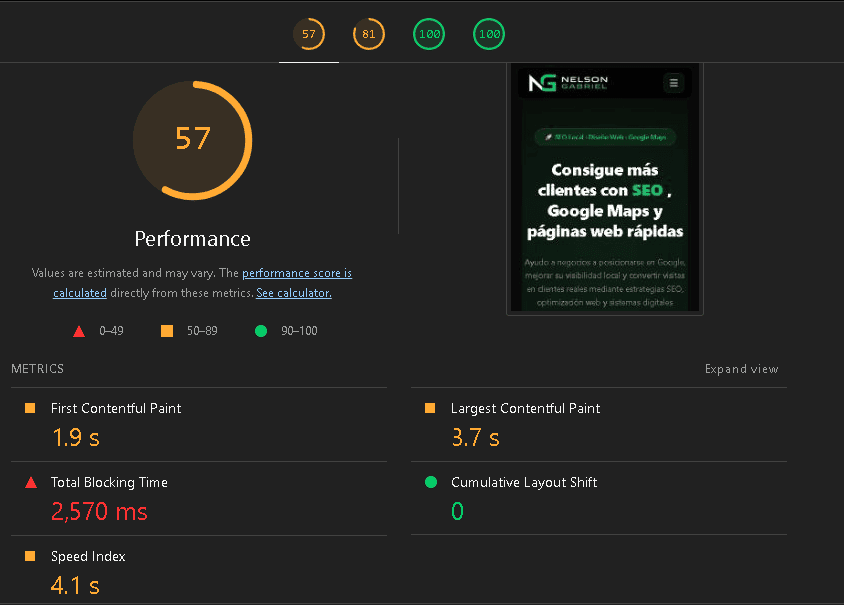This screenshot has height=605, width=844.
Task: Expand the First Contentful Paint metric
Action: tap(199, 425)
